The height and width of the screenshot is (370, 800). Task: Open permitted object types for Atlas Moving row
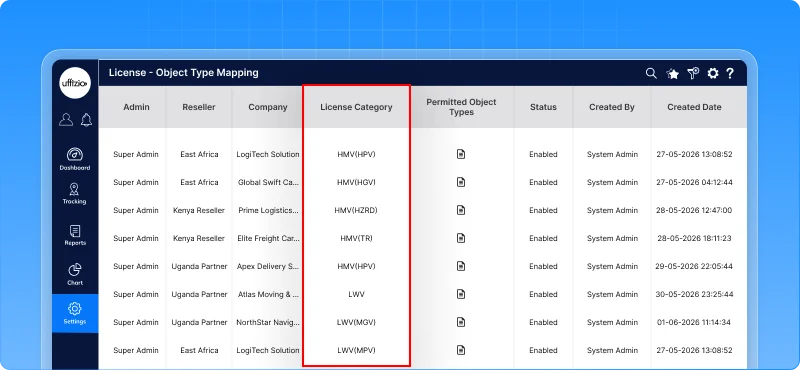tap(461, 294)
